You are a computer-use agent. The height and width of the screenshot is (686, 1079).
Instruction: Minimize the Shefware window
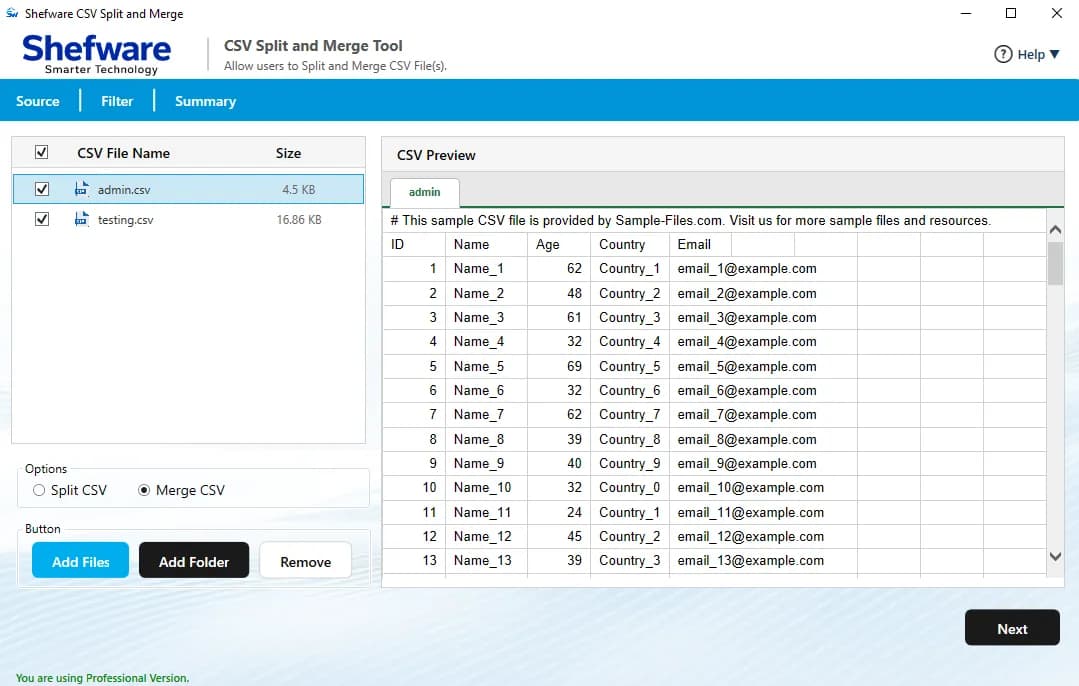click(x=966, y=13)
